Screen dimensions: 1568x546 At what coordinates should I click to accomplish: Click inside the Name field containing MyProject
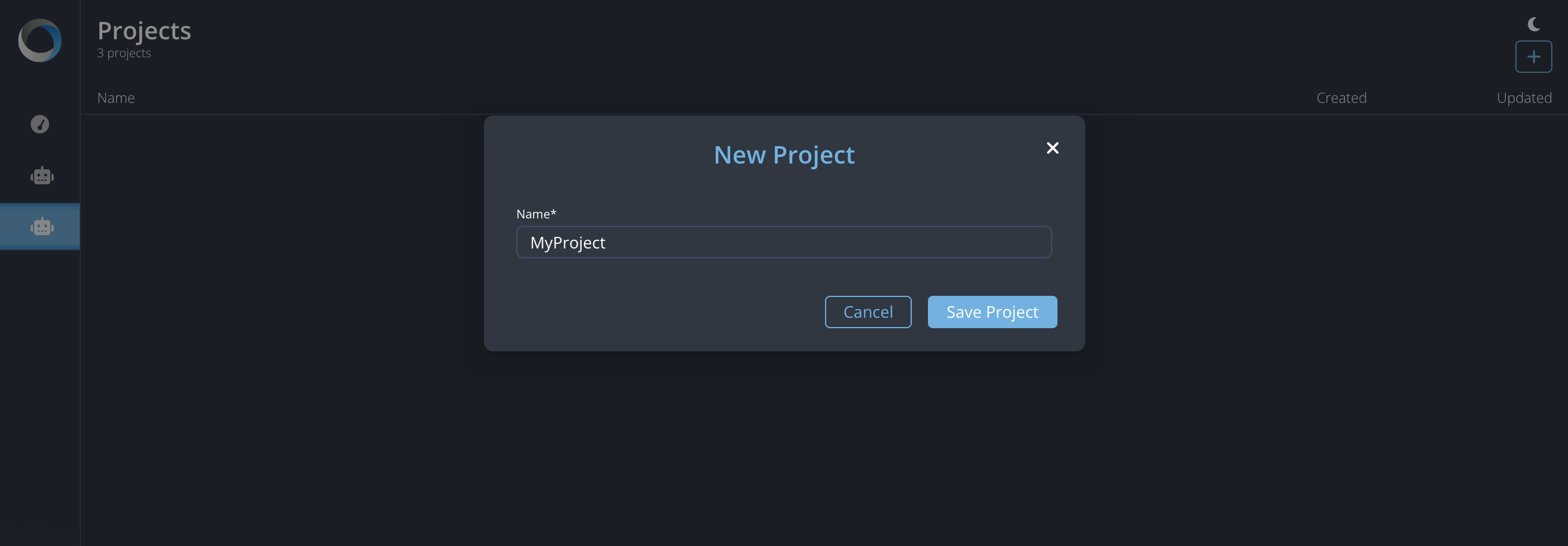784,242
